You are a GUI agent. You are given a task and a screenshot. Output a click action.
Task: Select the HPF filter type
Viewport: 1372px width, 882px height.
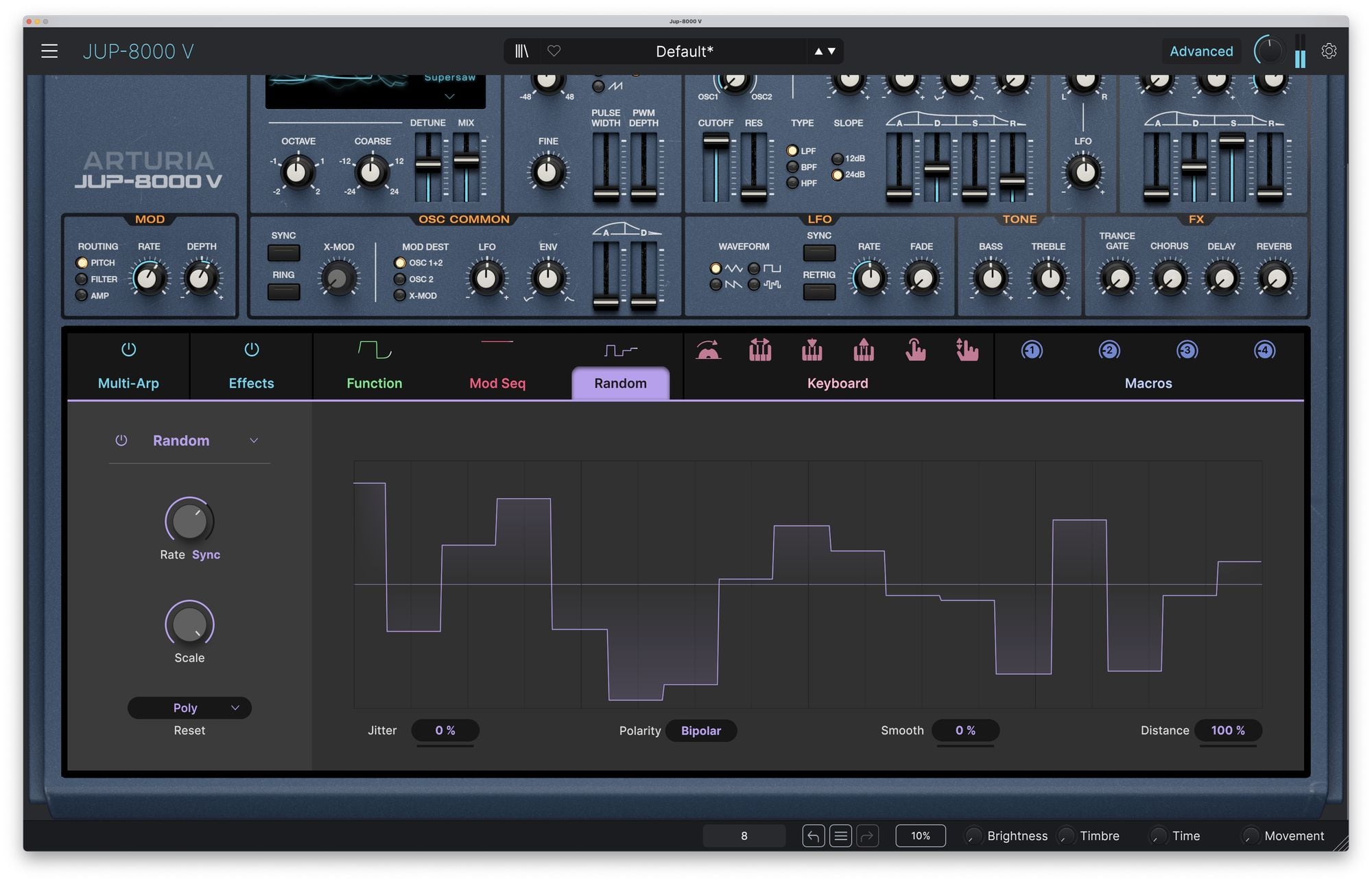coord(793,183)
